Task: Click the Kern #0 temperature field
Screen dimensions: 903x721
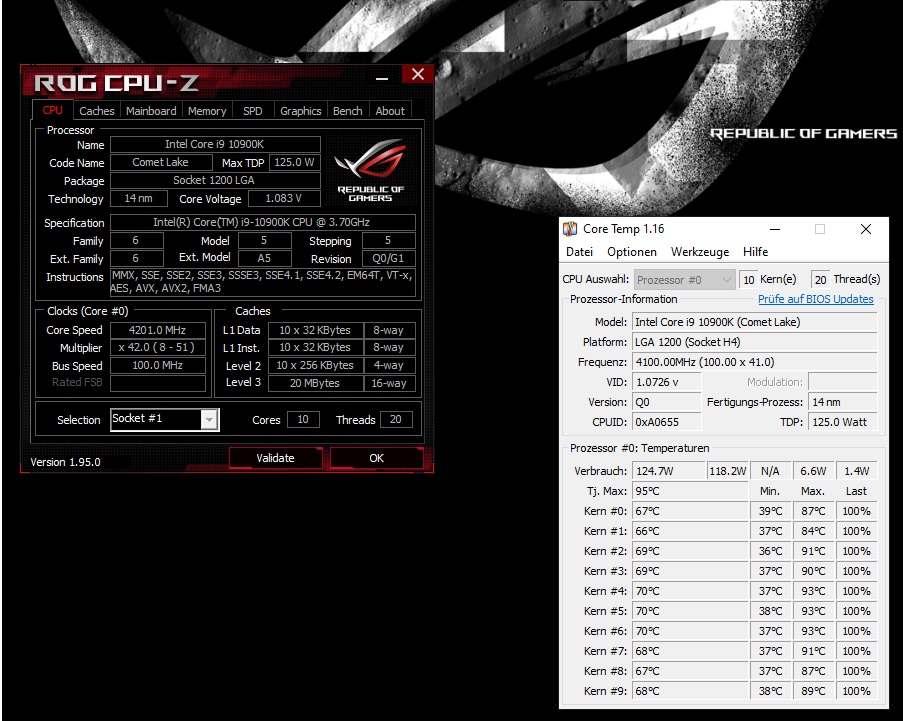Action: click(x=690, y=511)
